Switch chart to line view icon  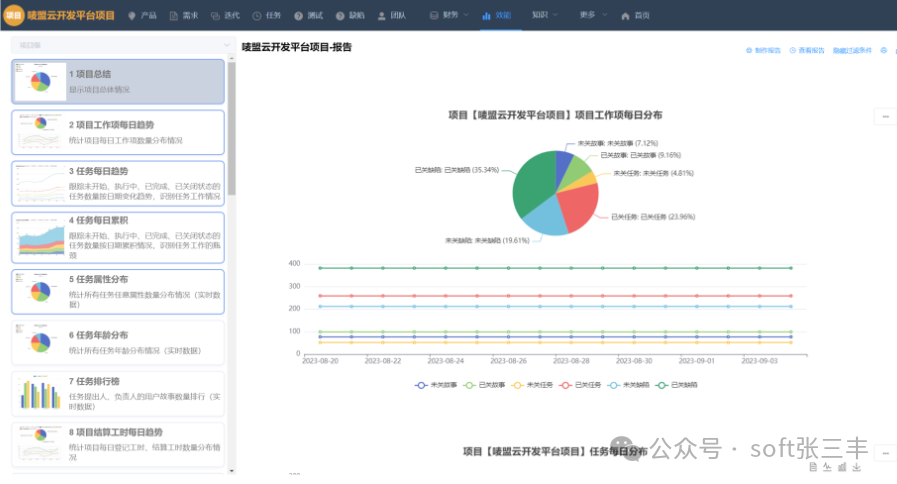click(x=828, y=468)
